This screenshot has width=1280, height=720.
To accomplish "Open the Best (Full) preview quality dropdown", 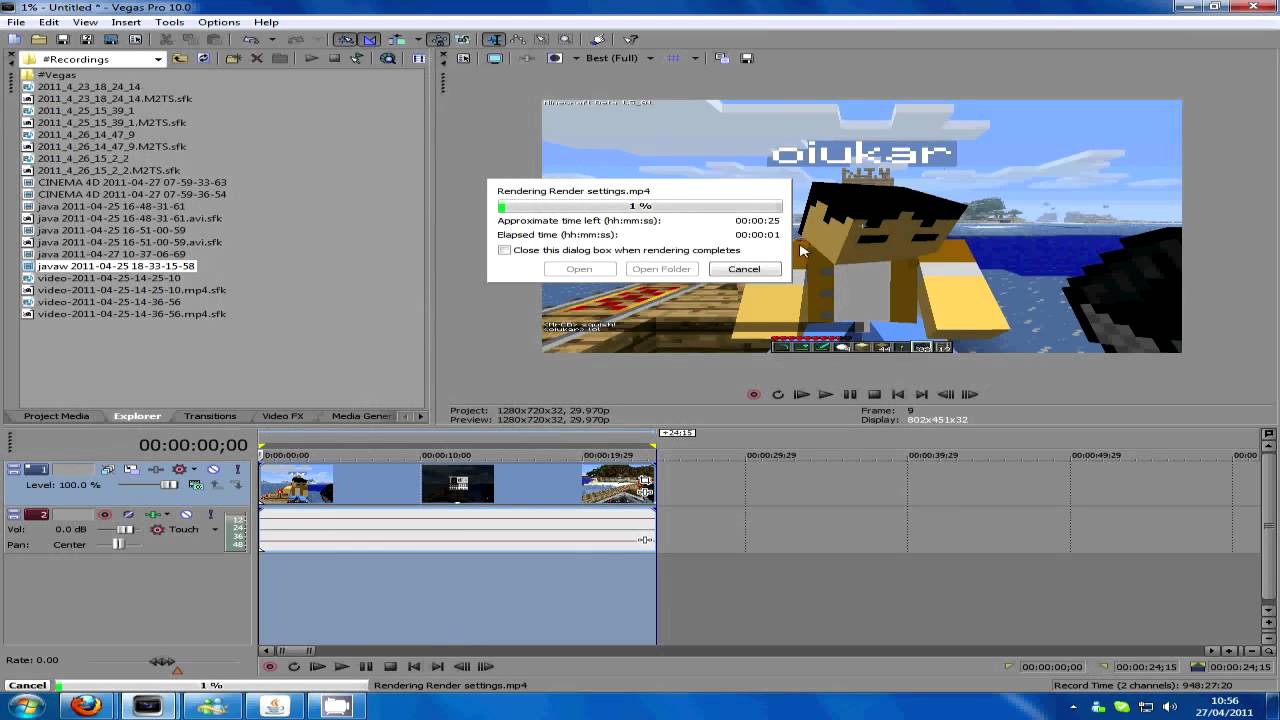I will coord(650,58).
